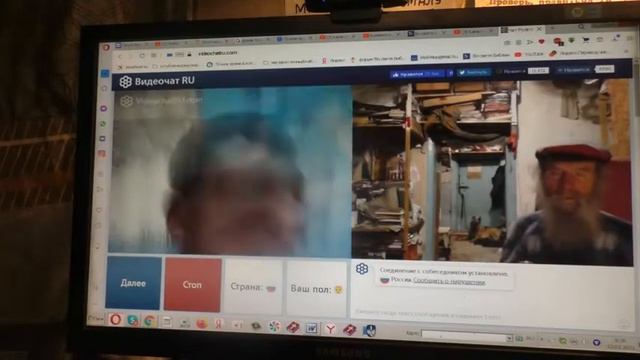The image size is (640, 360).
Task: Click the blue shield taskbar icon
Action: click(369, 330)
